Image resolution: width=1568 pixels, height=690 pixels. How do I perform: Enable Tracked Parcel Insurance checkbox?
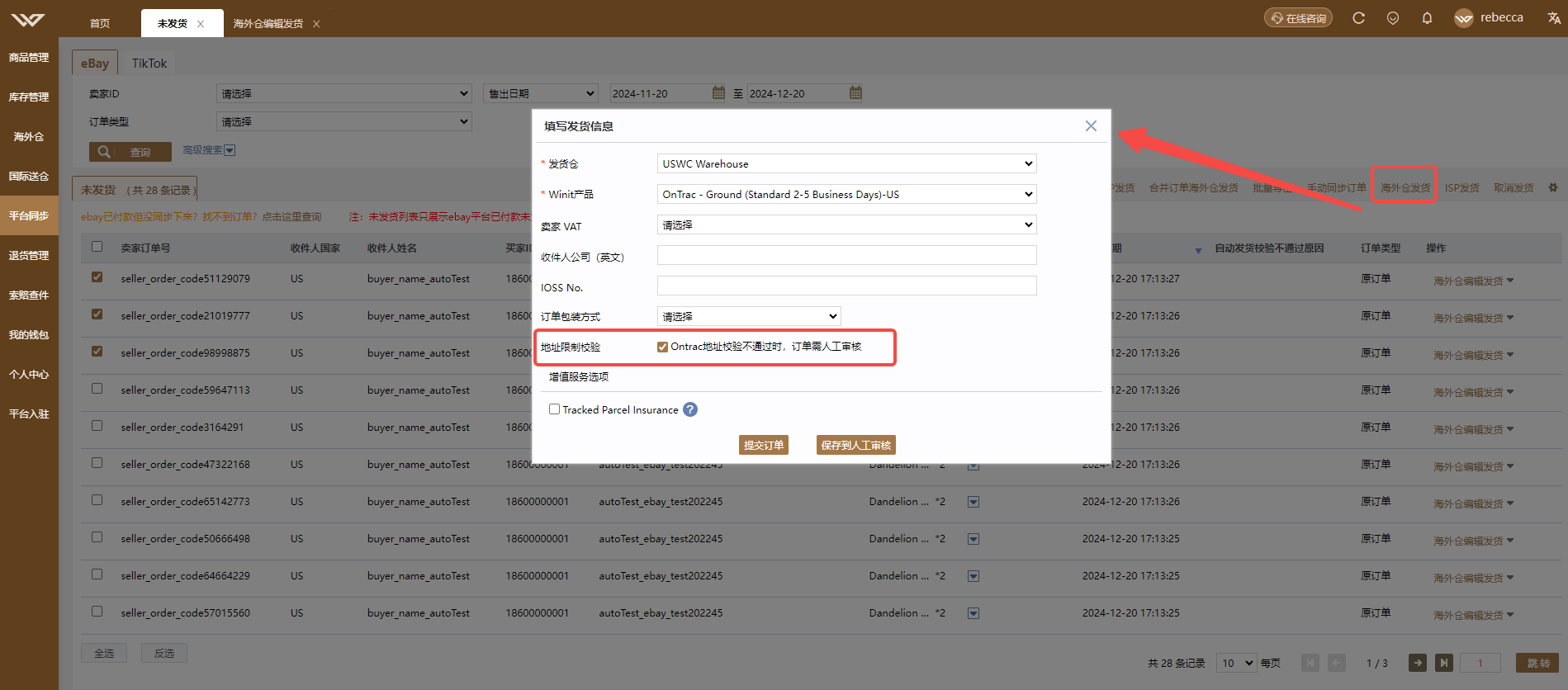point(555,409)
